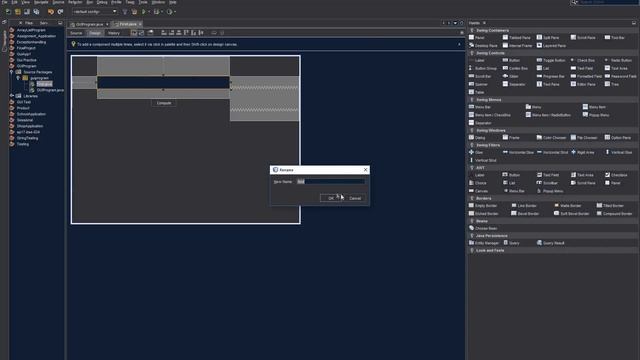Expand the Look and Feels palette section
The height and width of the screenshot is (360, 640).
pyautogui.click(x=472, y=251)
